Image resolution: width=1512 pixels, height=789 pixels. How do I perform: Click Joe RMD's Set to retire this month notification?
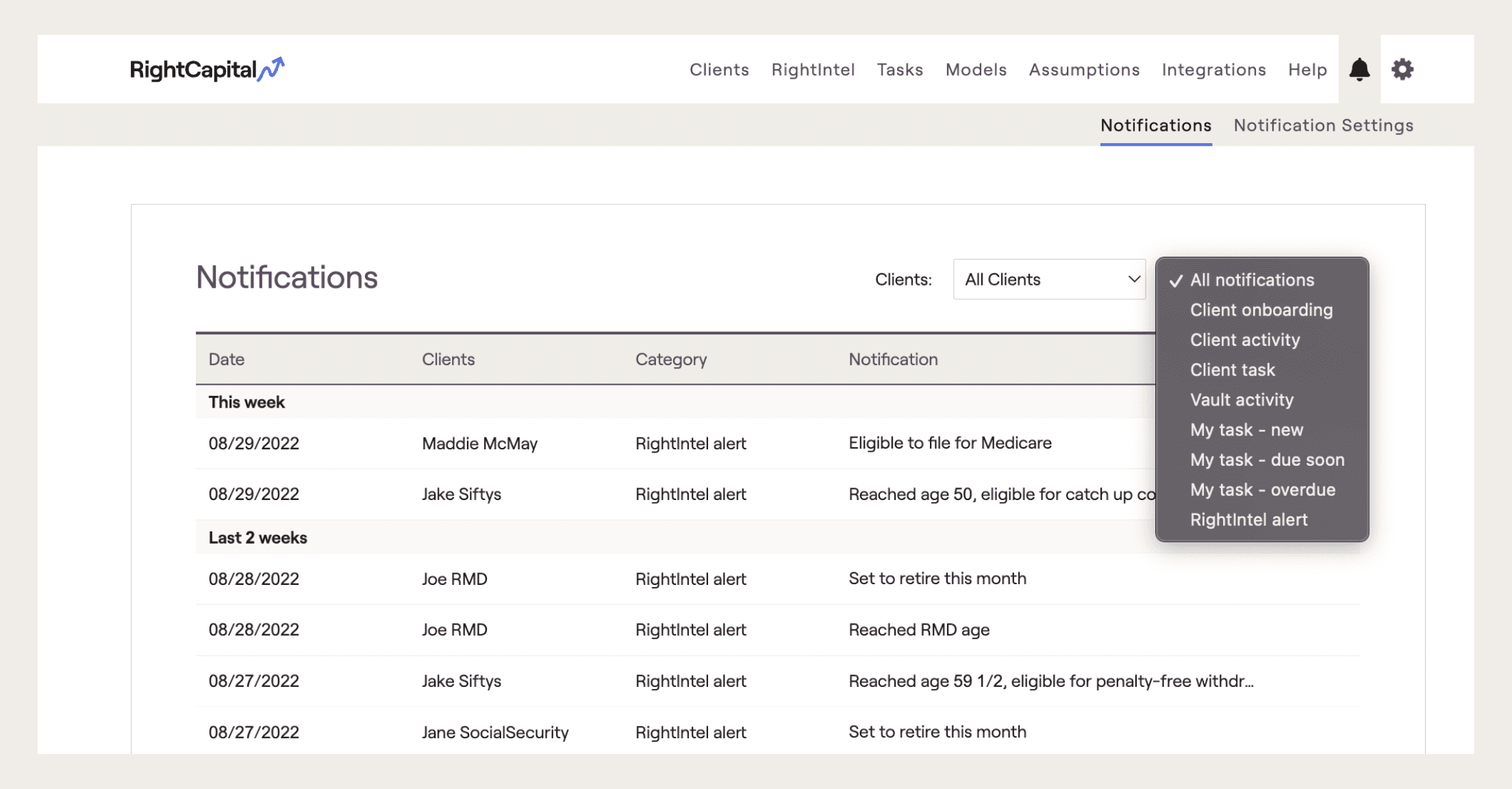(x=937, y=579)
